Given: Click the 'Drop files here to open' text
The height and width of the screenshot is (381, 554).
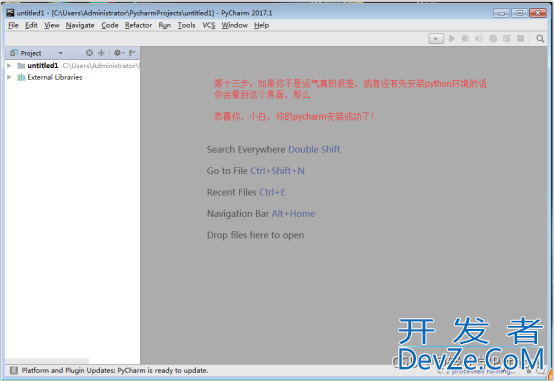Looking at the screenshot, I should tap(255, 235).
